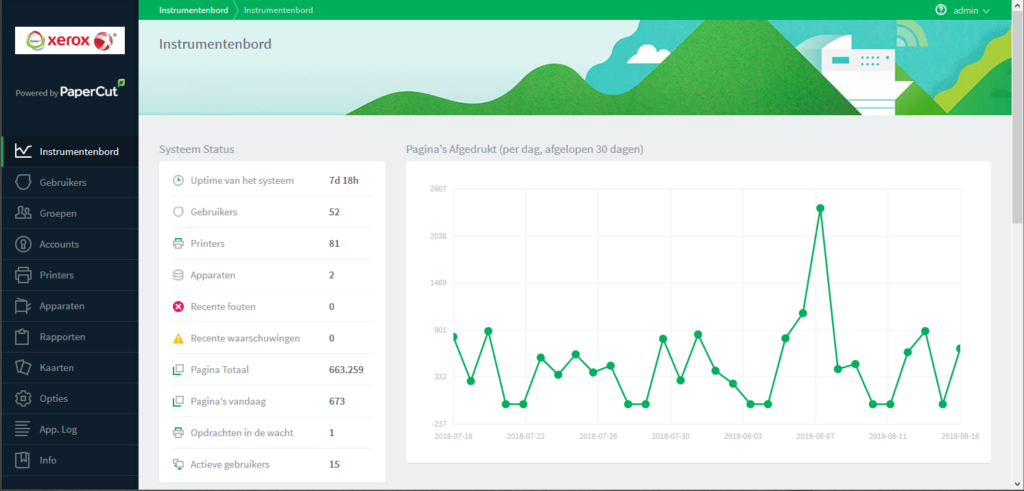Viewport: 1024px width, 491px height.
Task: Click the help question mark icon
Action: point(941,10)
